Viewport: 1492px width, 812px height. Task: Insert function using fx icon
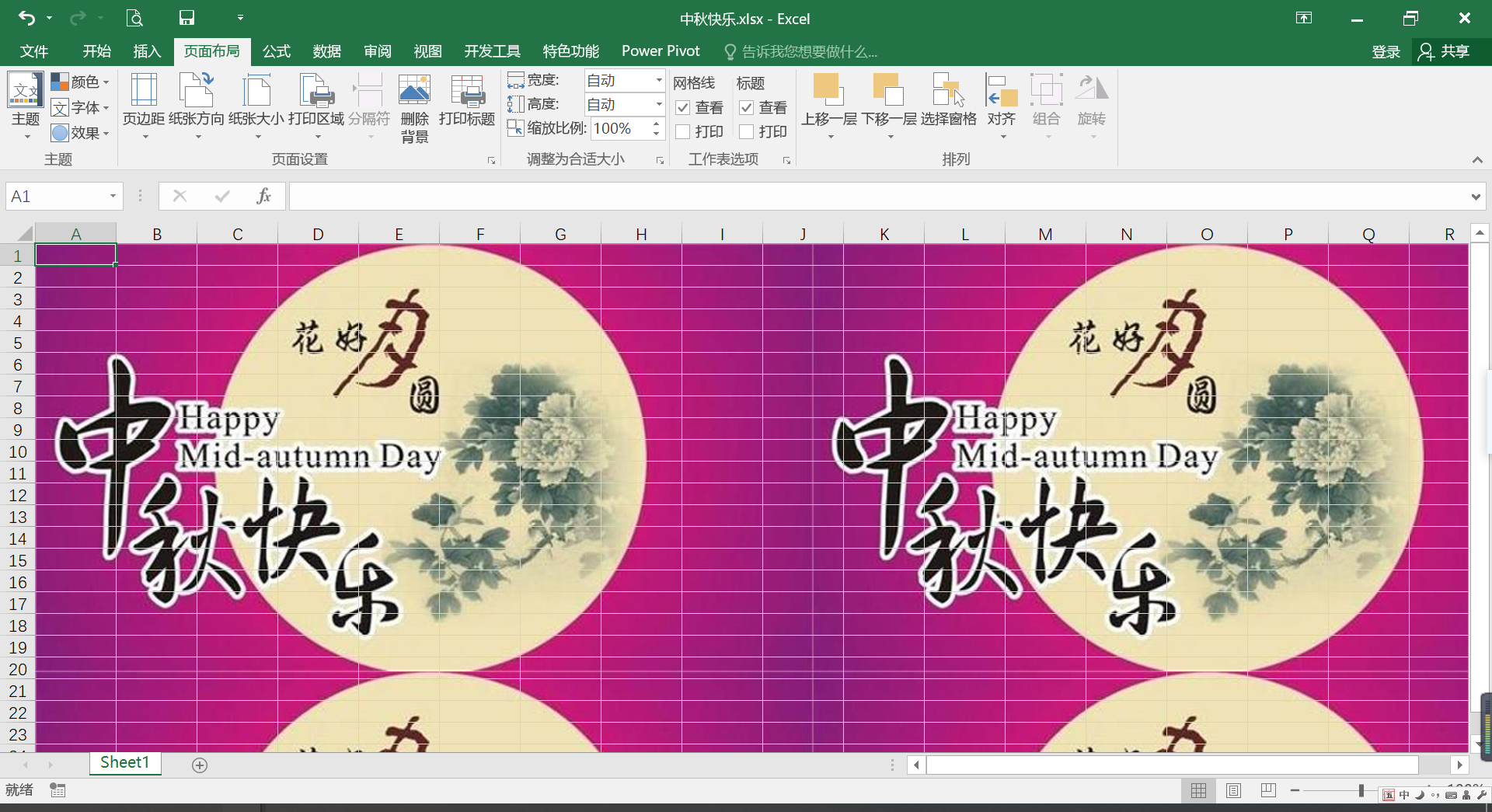coord(263,196)
